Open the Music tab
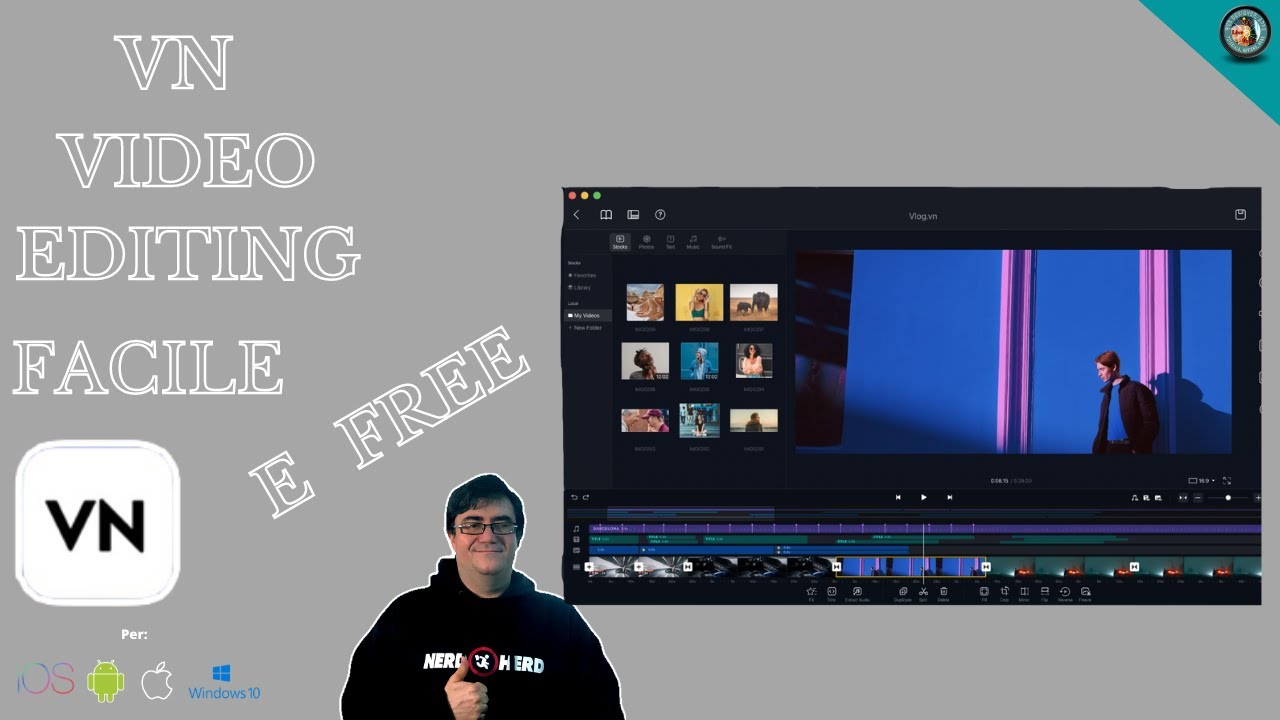This screenshot has width=1280, height=720. 693,241
